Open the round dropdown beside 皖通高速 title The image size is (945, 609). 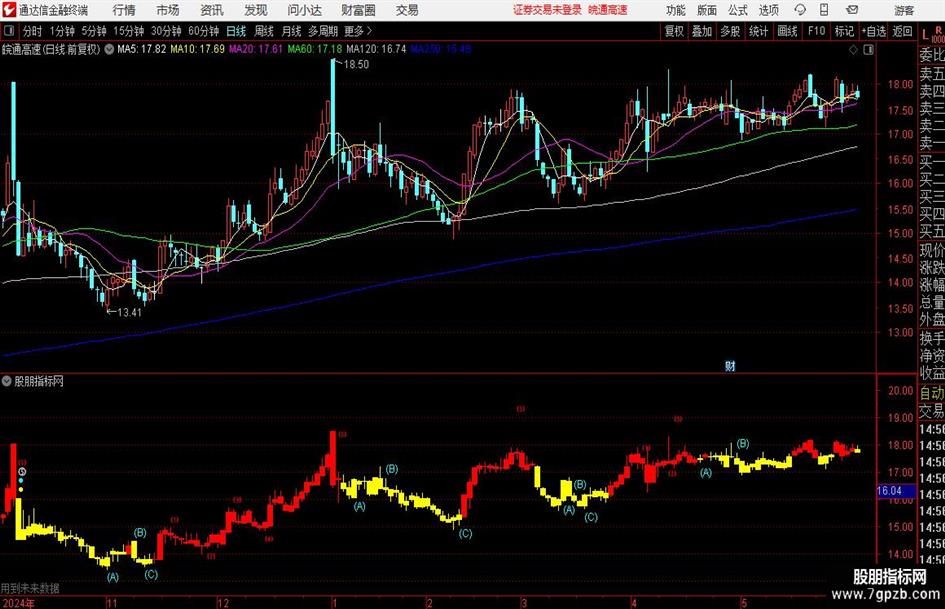point(109,49)
